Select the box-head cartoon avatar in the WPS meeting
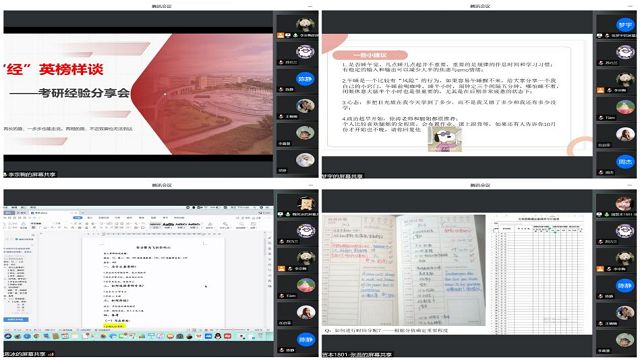This screenshot has width=640, height=360. point(305,203)
